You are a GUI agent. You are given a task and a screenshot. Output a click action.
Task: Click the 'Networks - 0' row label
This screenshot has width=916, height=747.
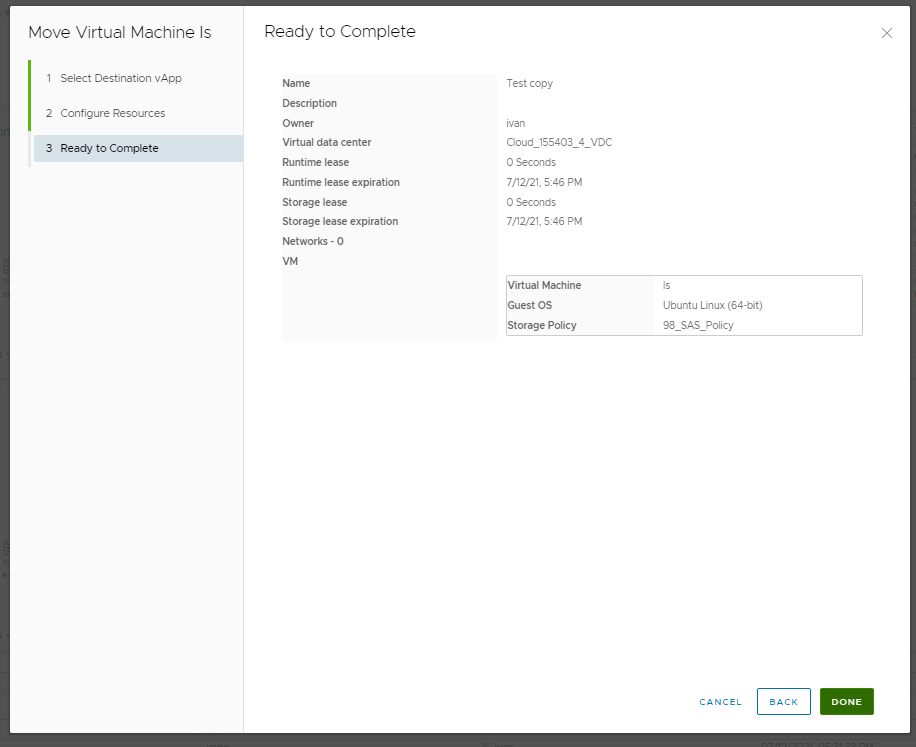[x=312, y=241]
